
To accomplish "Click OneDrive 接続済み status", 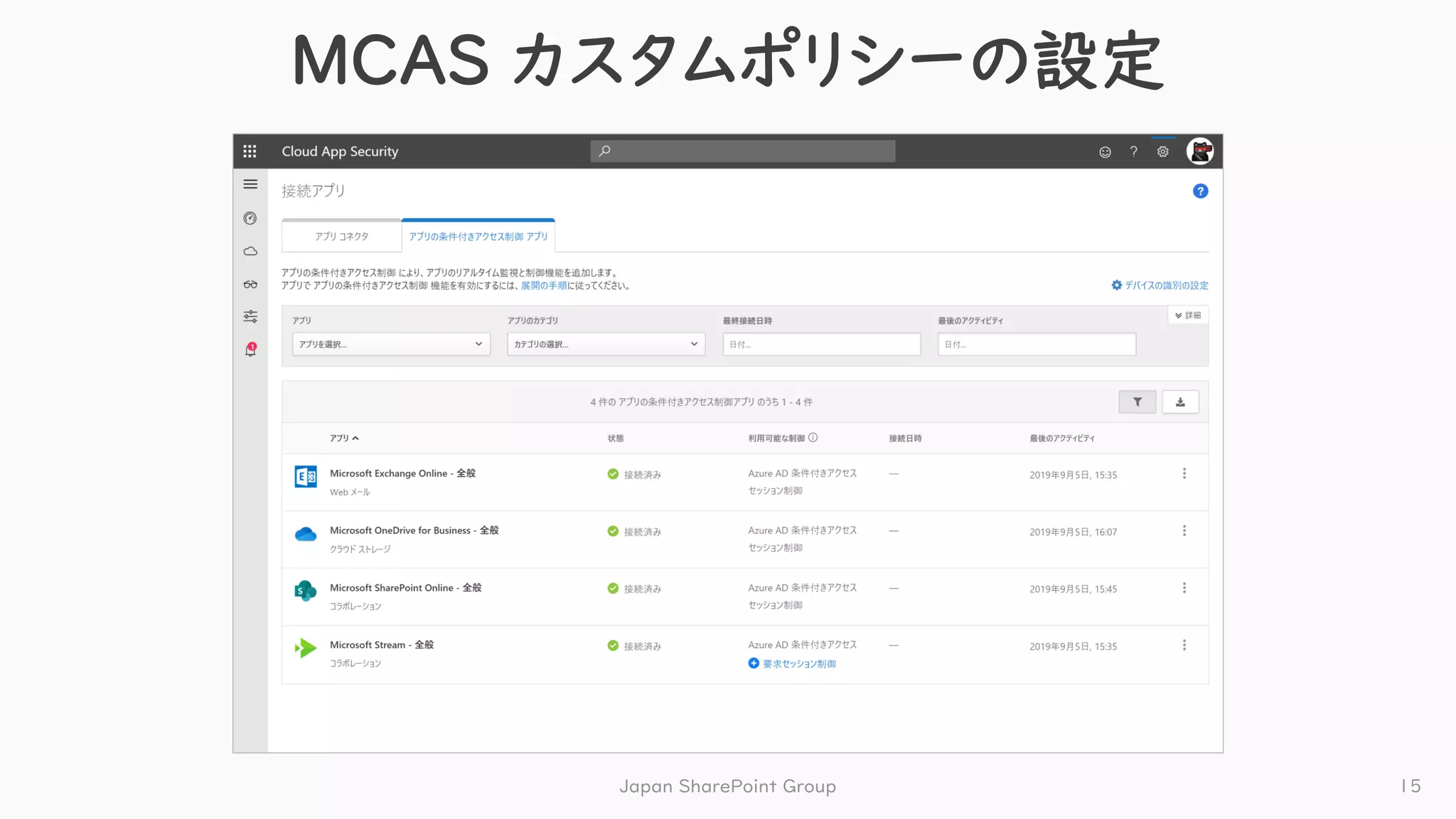I will point(634,531).
